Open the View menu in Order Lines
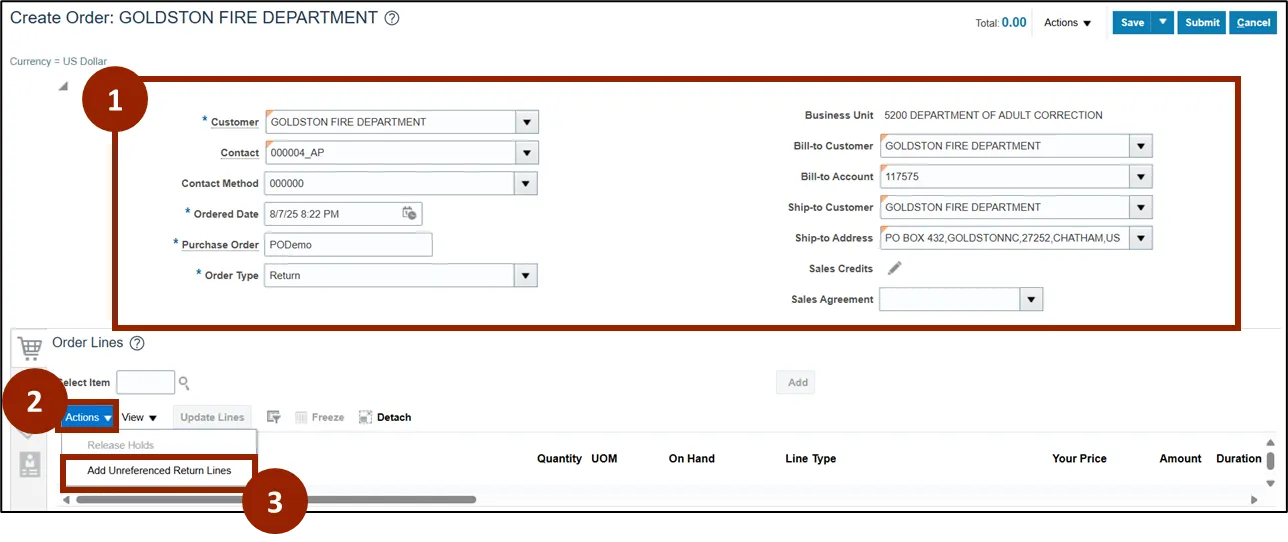 pos(138,417)
